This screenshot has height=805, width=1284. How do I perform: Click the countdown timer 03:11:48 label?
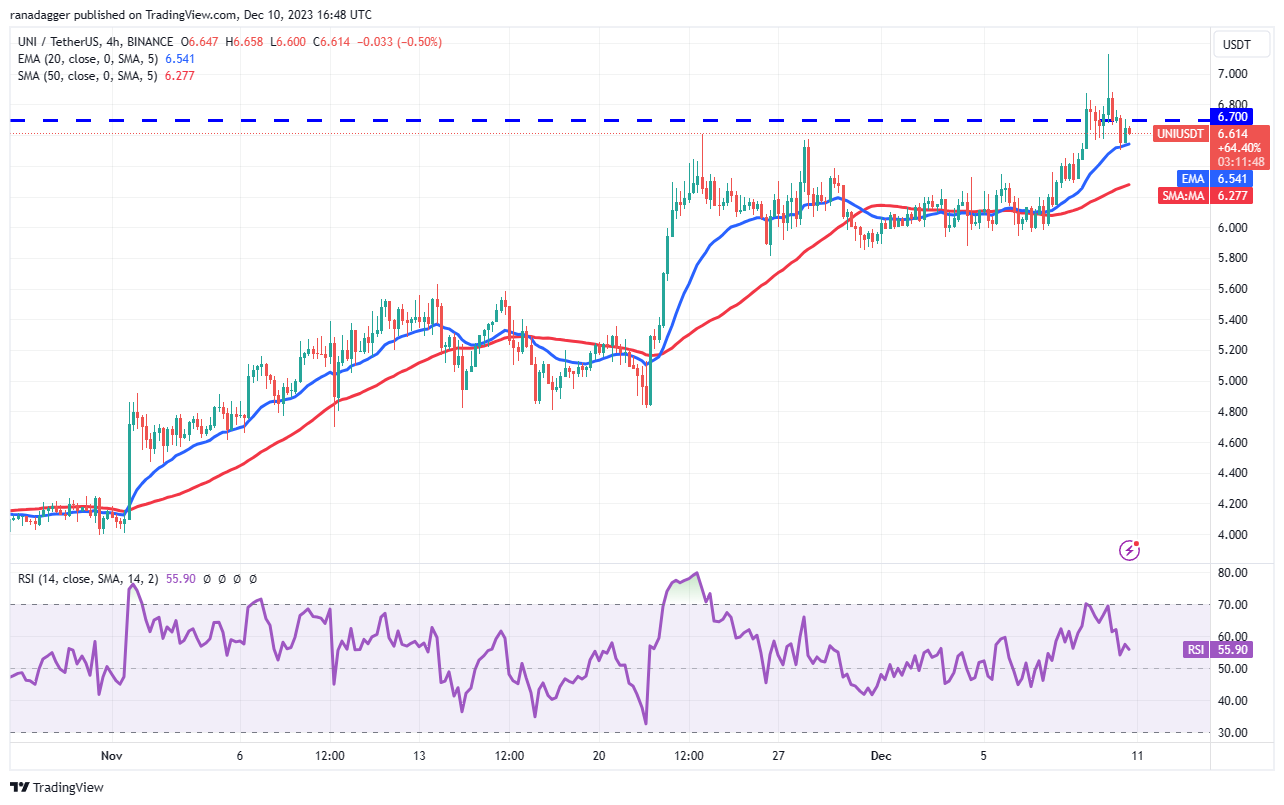[x=1240, y=161]
